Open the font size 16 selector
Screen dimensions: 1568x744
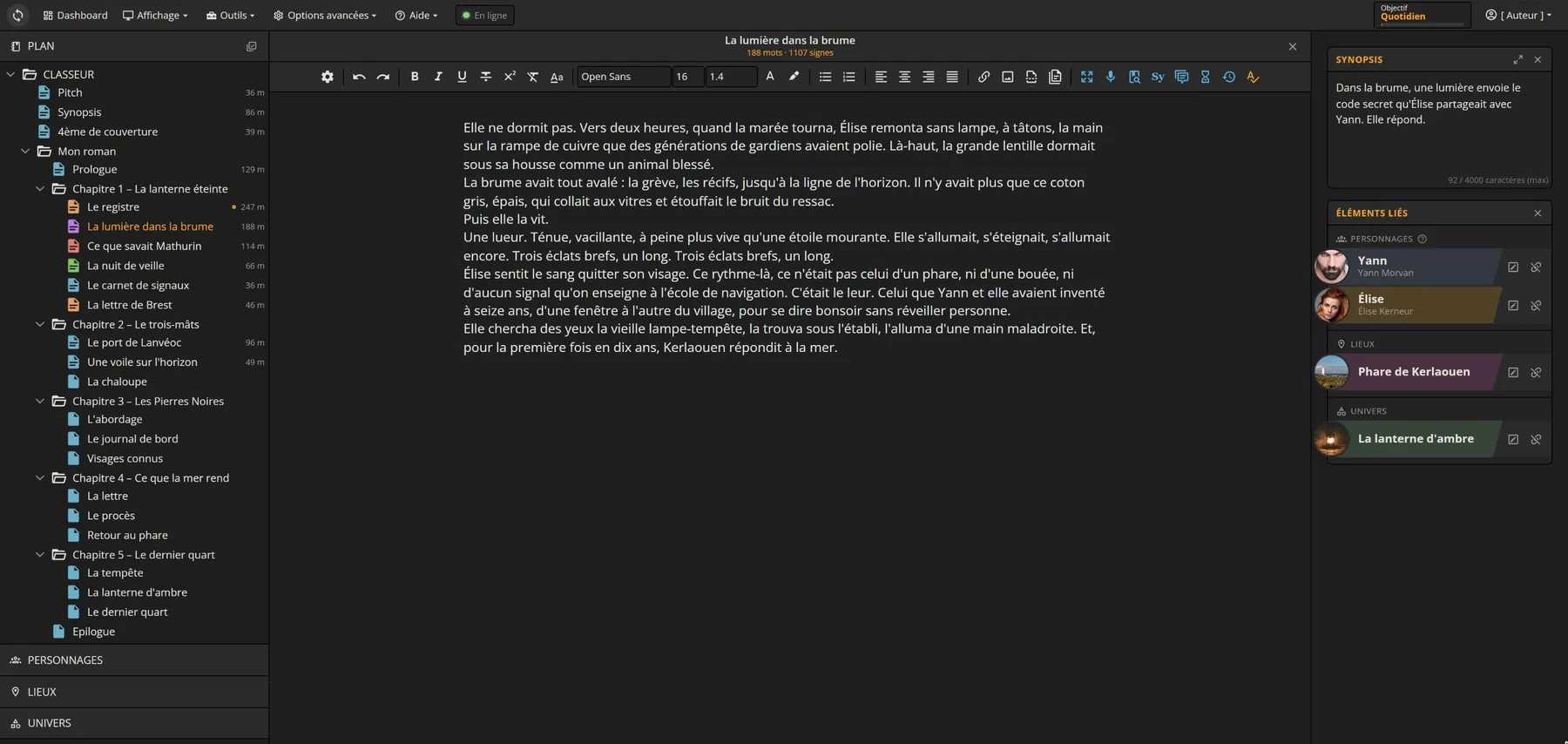pyautogui.click(x=688, y=77)
